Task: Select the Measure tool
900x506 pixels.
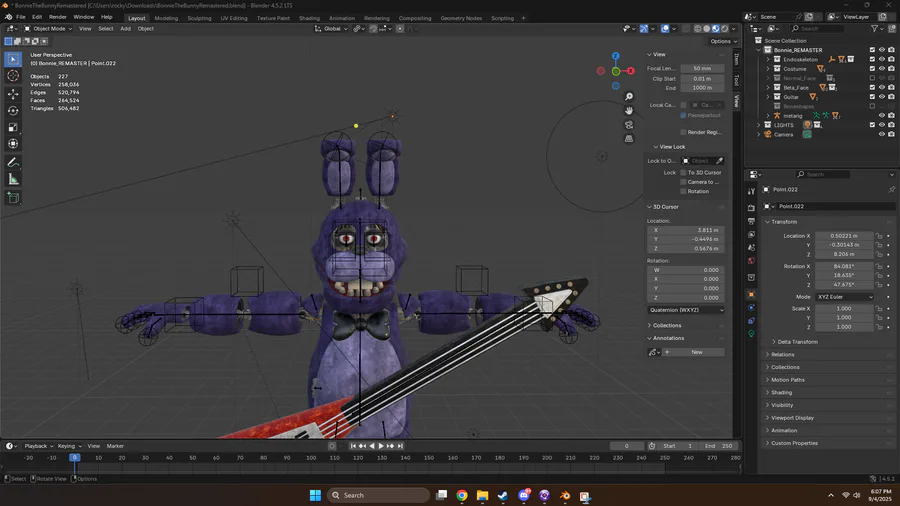Action: (x=13, y=180)
